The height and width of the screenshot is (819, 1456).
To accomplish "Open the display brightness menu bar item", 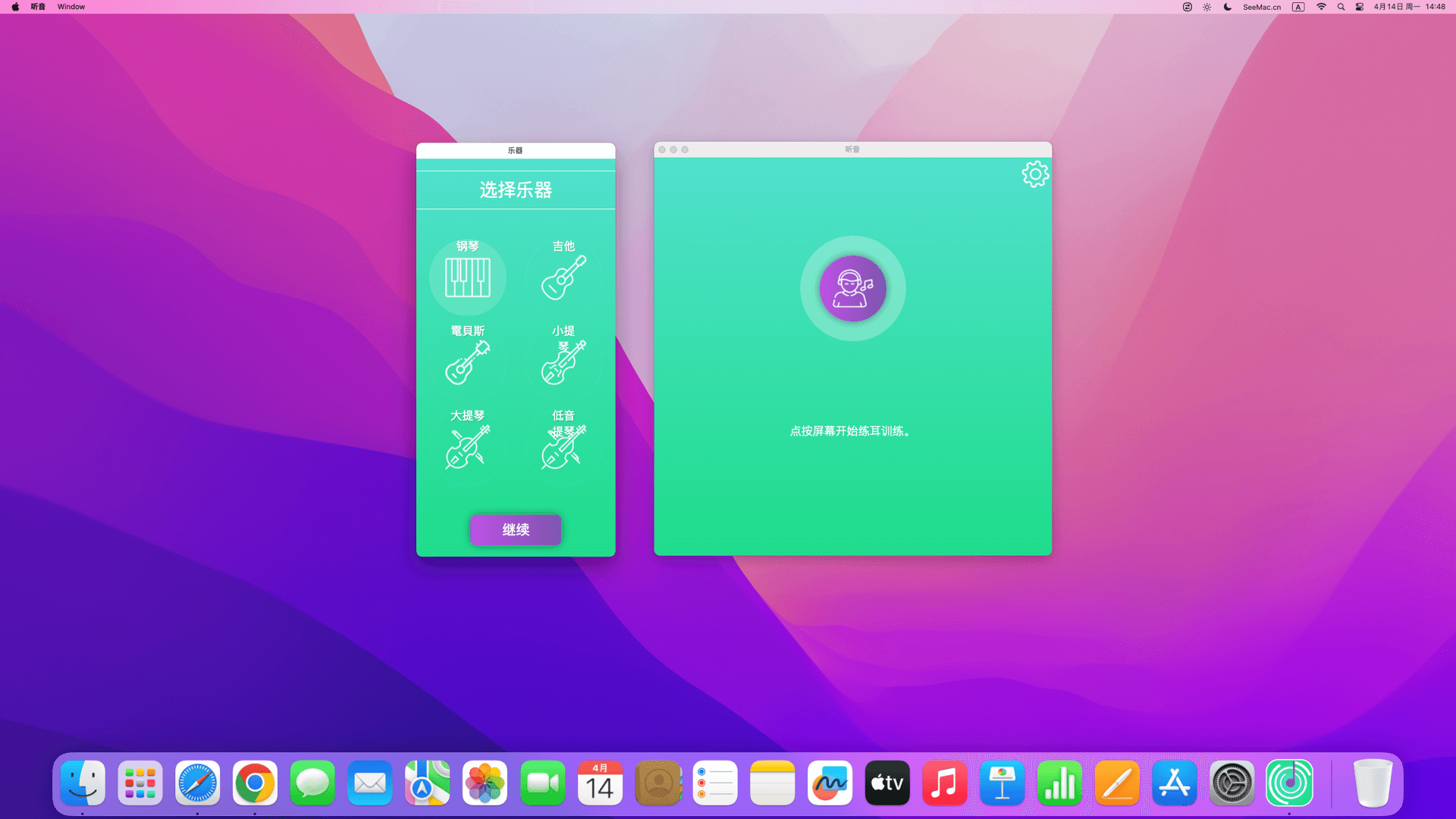I will [1207, 7].
